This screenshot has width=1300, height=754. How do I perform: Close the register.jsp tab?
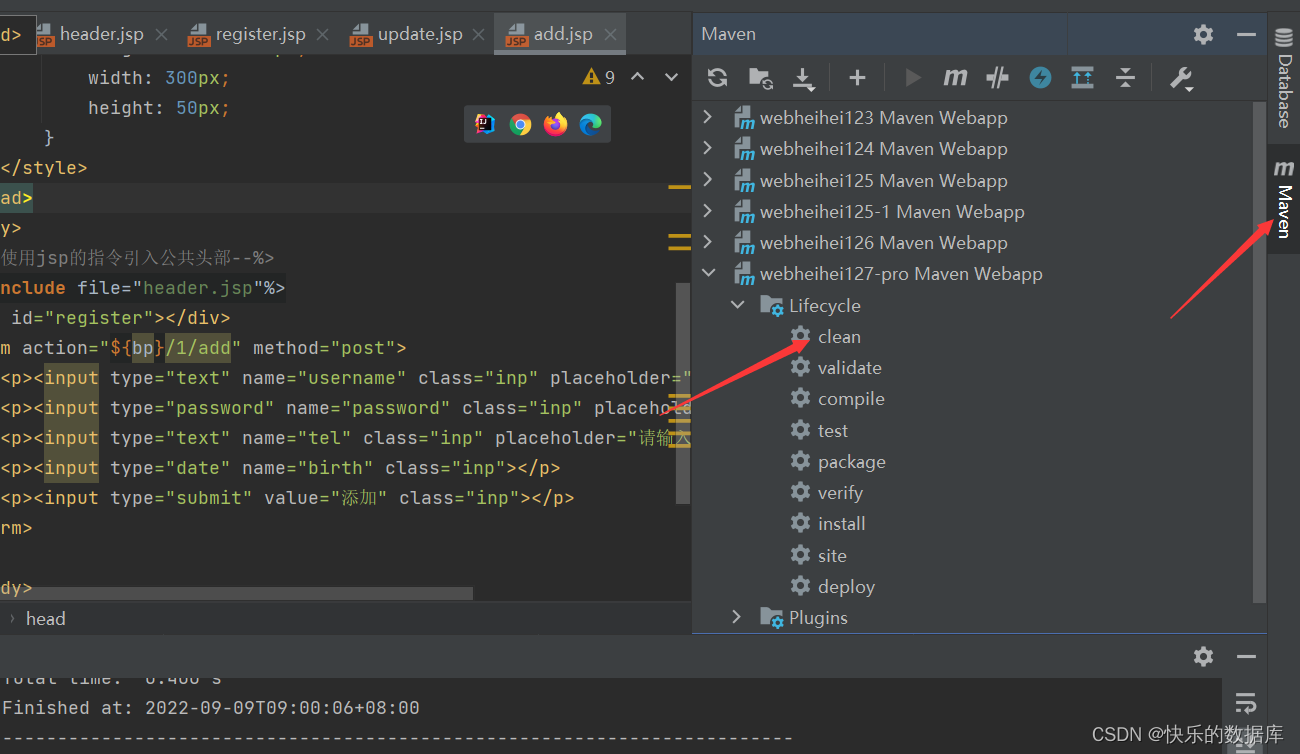tap(322, 34)
